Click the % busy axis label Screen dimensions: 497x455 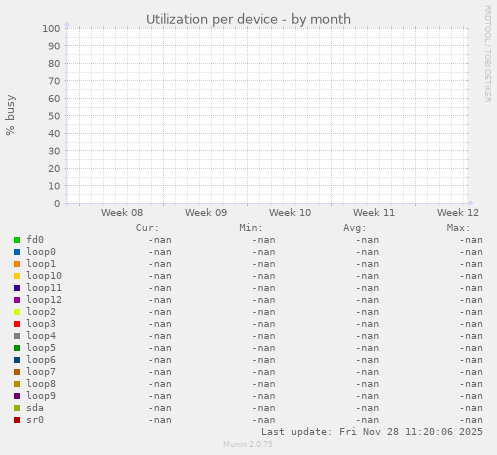pos(10,115)
